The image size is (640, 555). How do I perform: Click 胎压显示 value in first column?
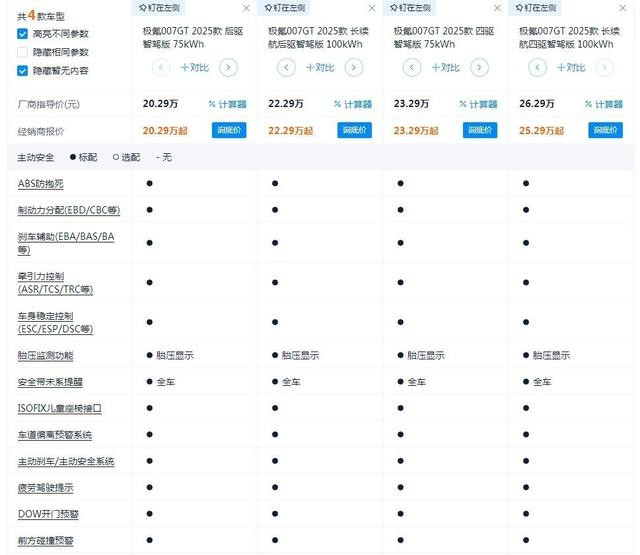(175, 355)
